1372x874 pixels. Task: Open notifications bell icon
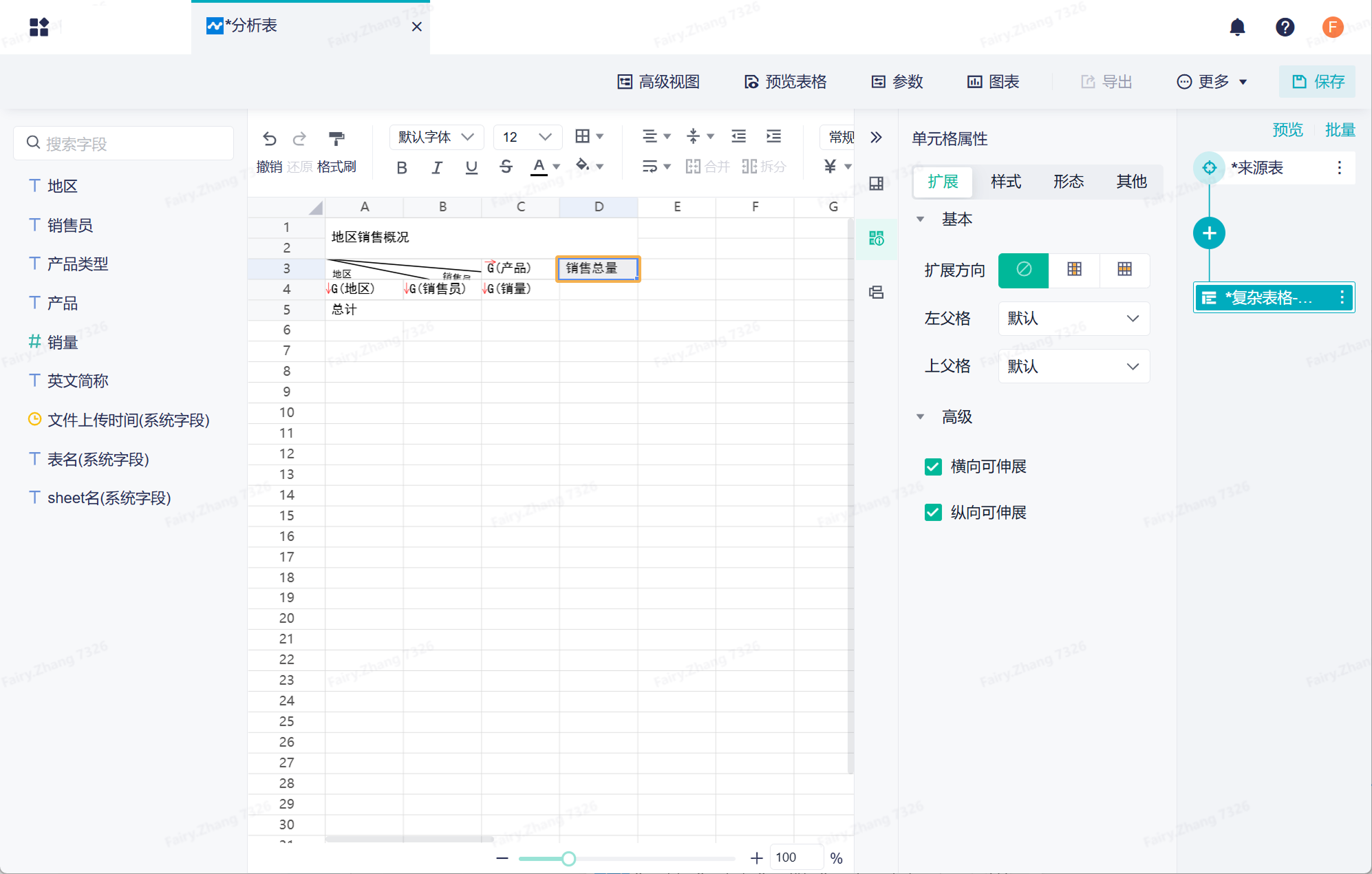click(x=1236, y=27)
